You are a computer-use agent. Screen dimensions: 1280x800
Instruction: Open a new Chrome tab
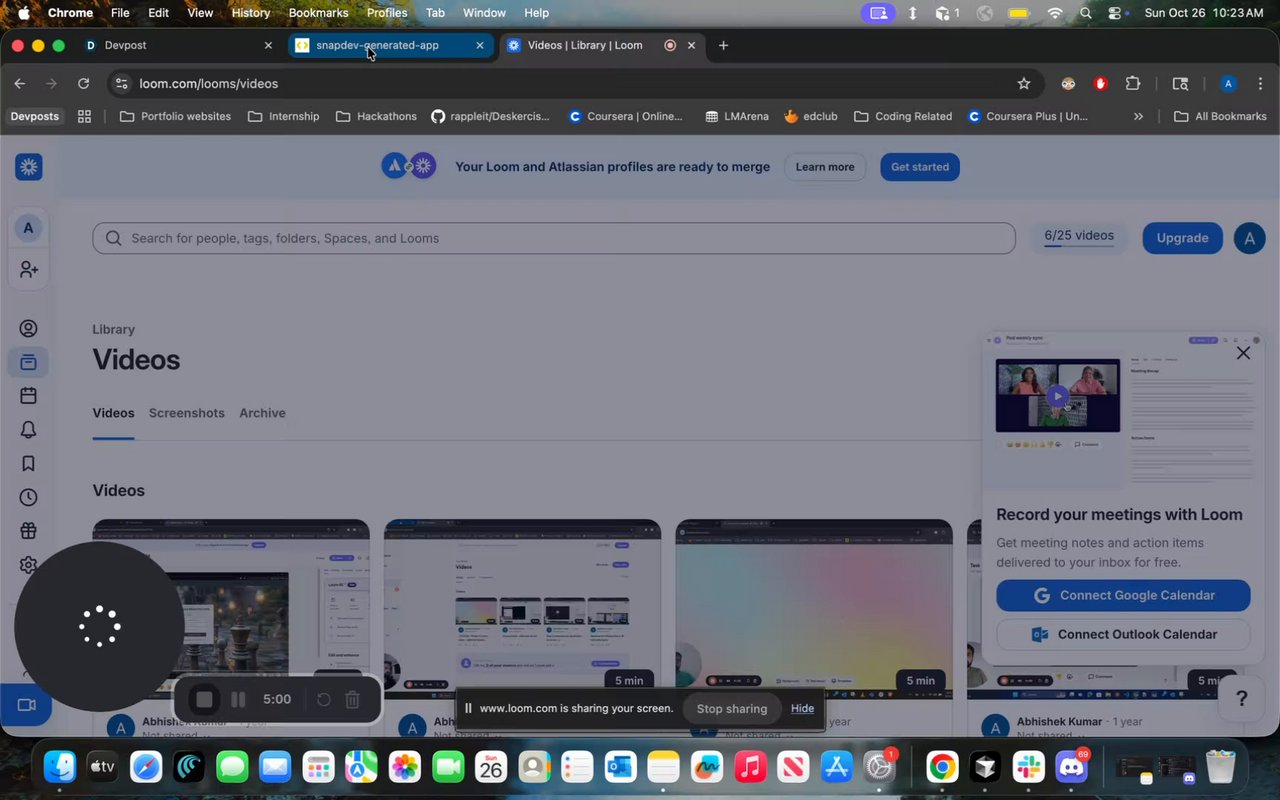click(723, 45)
